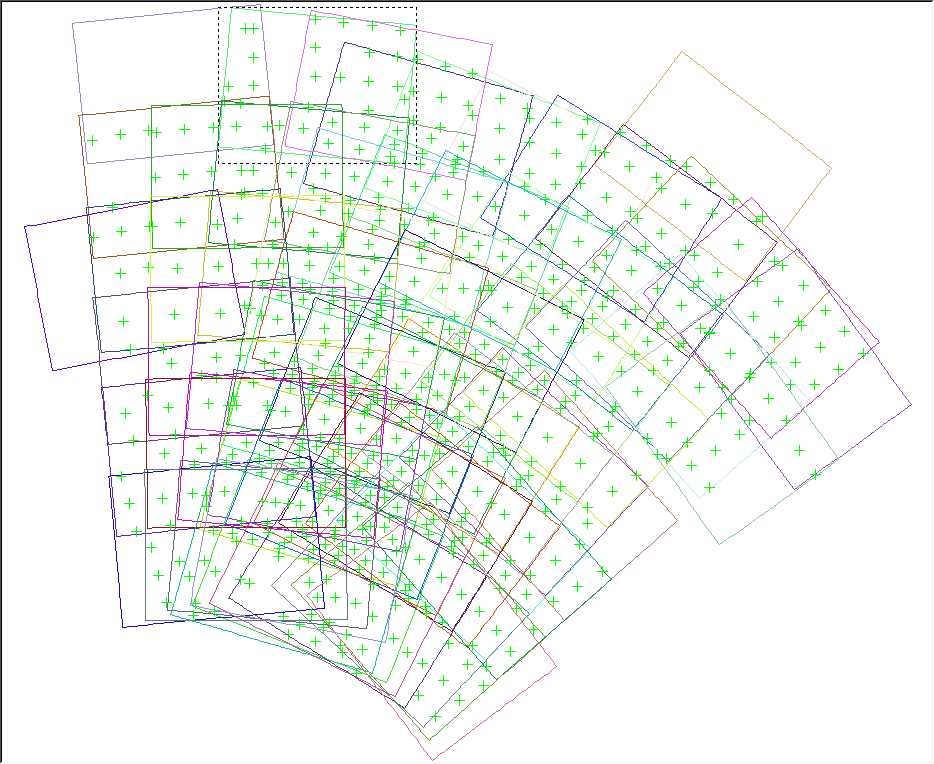
Task: Select the gray cross at the far bottom right
Action: (x=710, y=487)
